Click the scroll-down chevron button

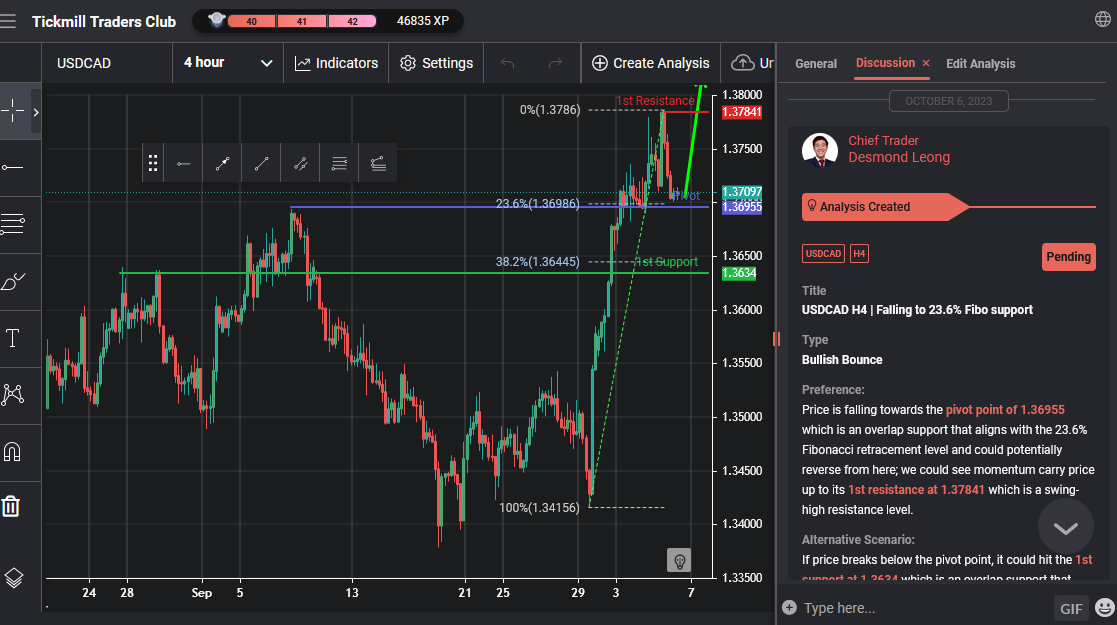tap(1066, 527)
